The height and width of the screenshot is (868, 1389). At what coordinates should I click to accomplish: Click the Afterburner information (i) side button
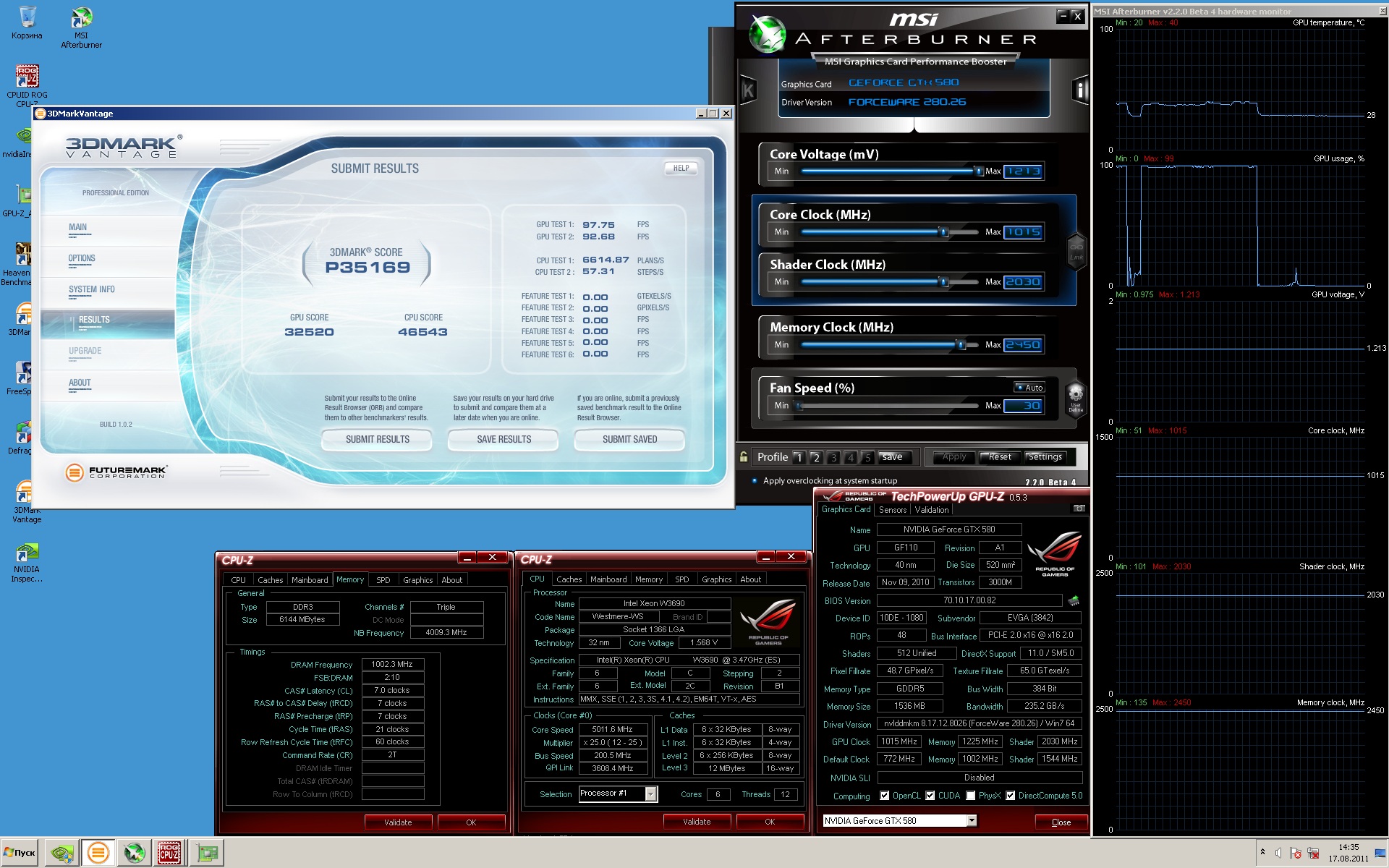(1080, 90)
